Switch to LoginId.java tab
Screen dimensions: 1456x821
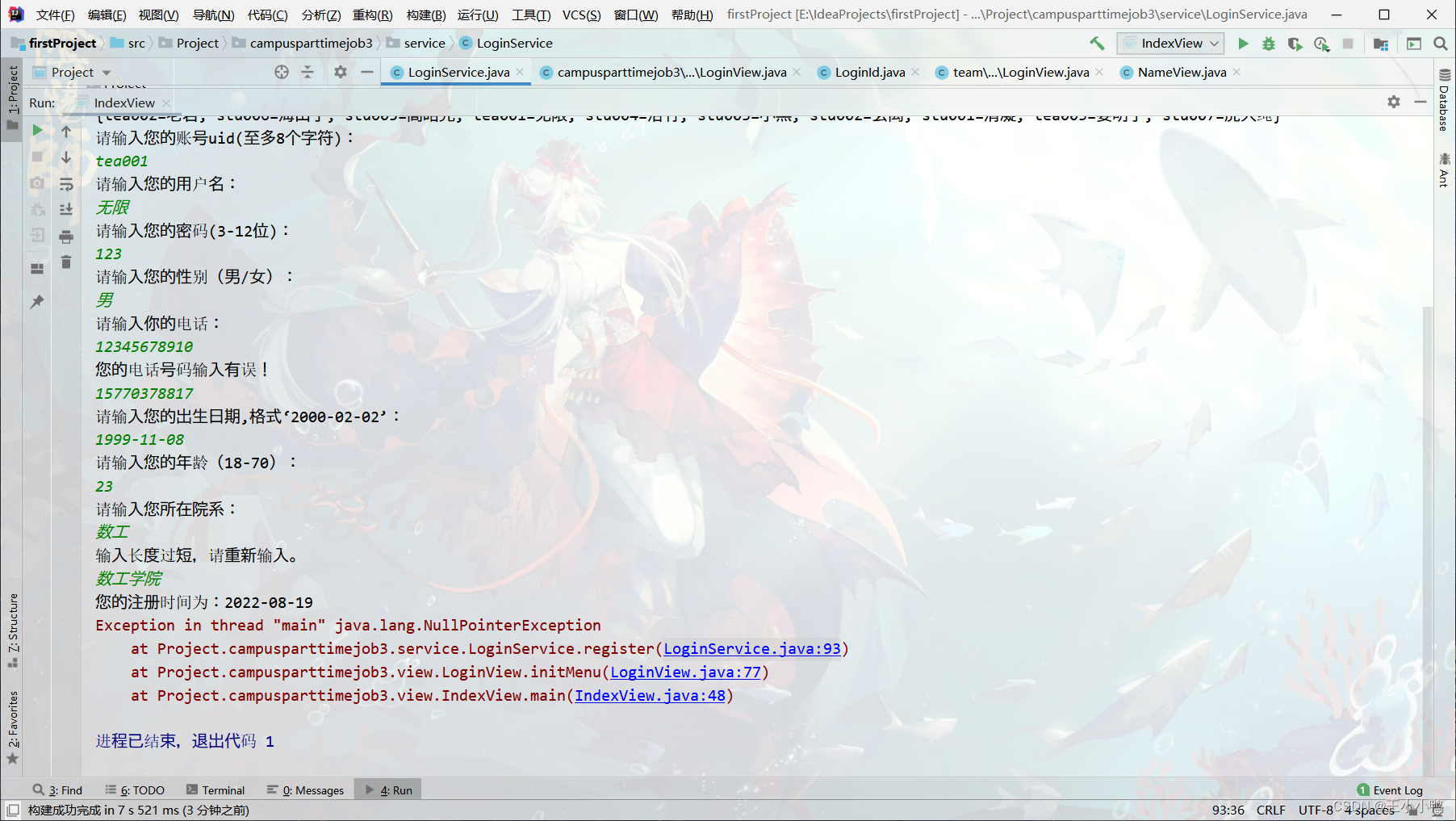tap(870, 72)
